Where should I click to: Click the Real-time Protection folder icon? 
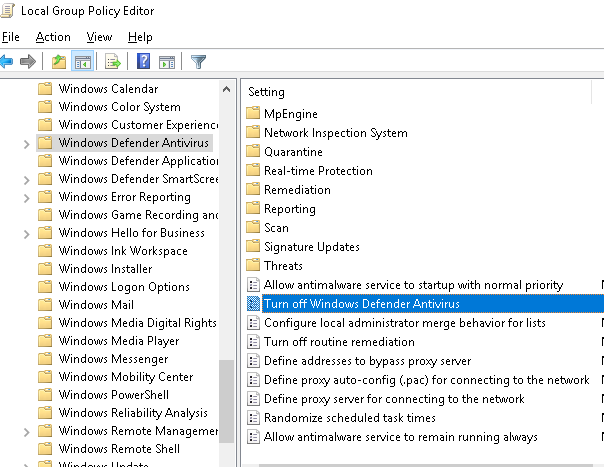(253, 170)
